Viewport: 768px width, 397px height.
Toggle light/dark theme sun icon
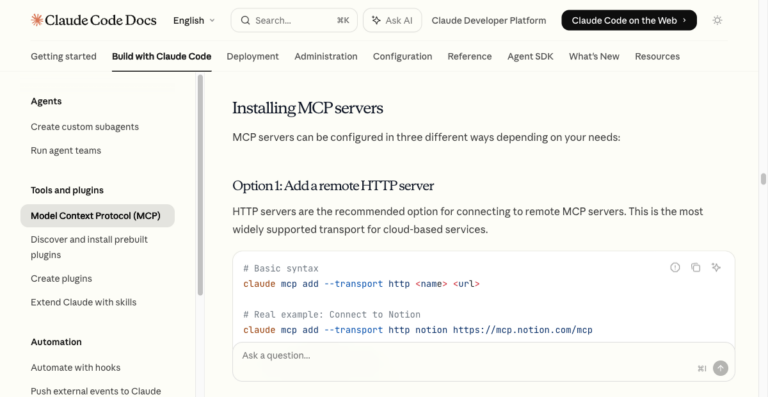(x=717, y=20)
